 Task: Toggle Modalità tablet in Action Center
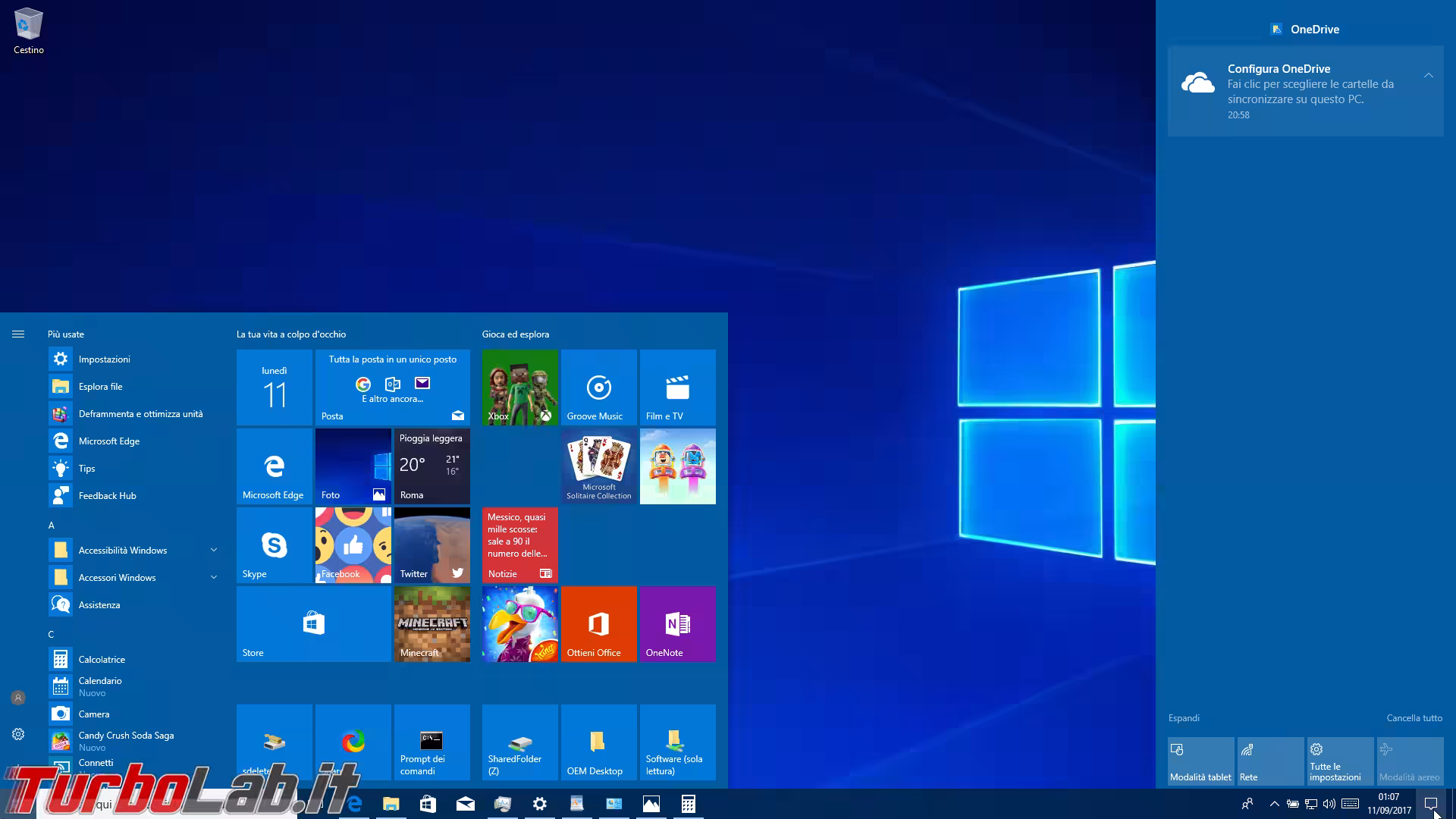pos(1200,761)
